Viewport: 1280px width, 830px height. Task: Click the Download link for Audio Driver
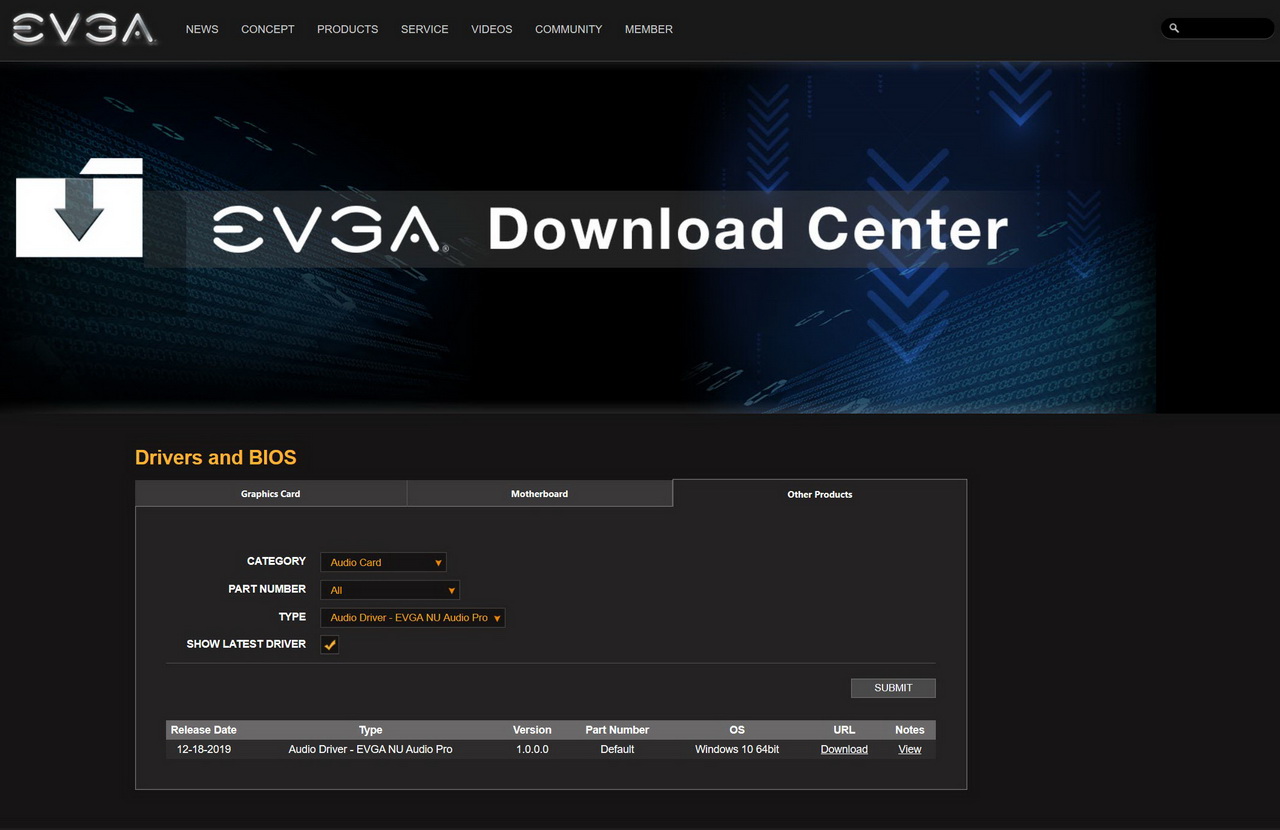pyautogui.click(x=844, y=749)
